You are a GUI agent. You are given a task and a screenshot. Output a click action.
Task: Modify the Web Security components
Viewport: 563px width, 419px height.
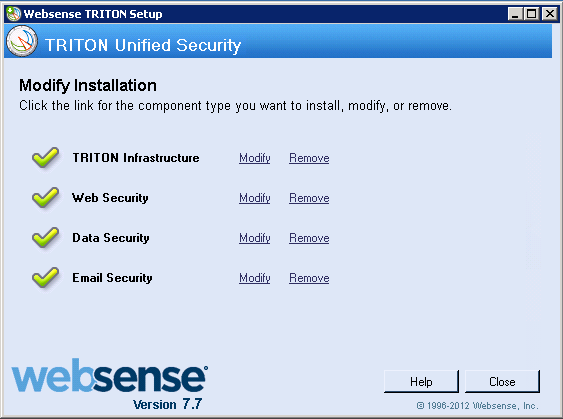tap(255, 198)
